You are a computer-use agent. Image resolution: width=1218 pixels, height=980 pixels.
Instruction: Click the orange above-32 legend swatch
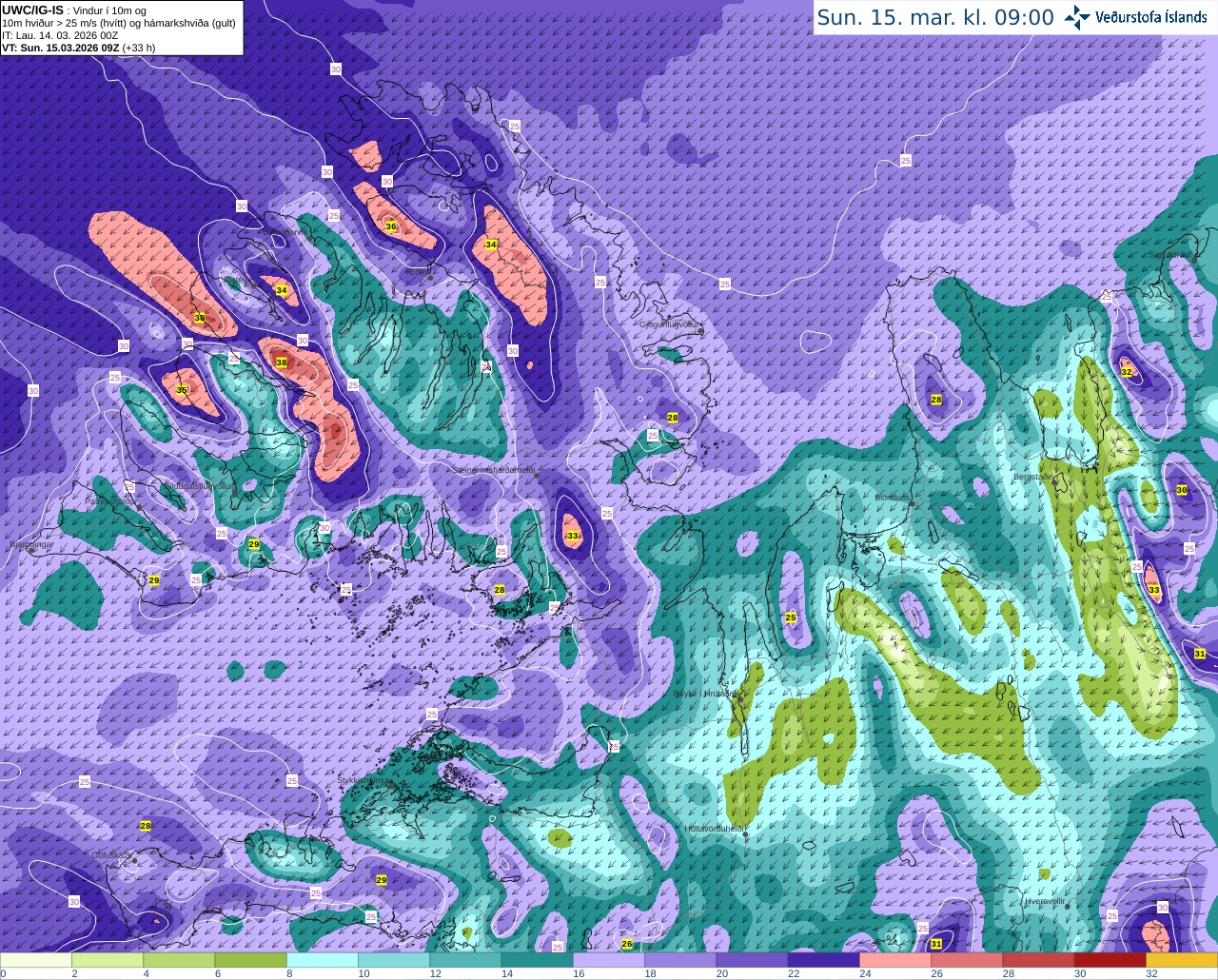[x=1181, y=960]
